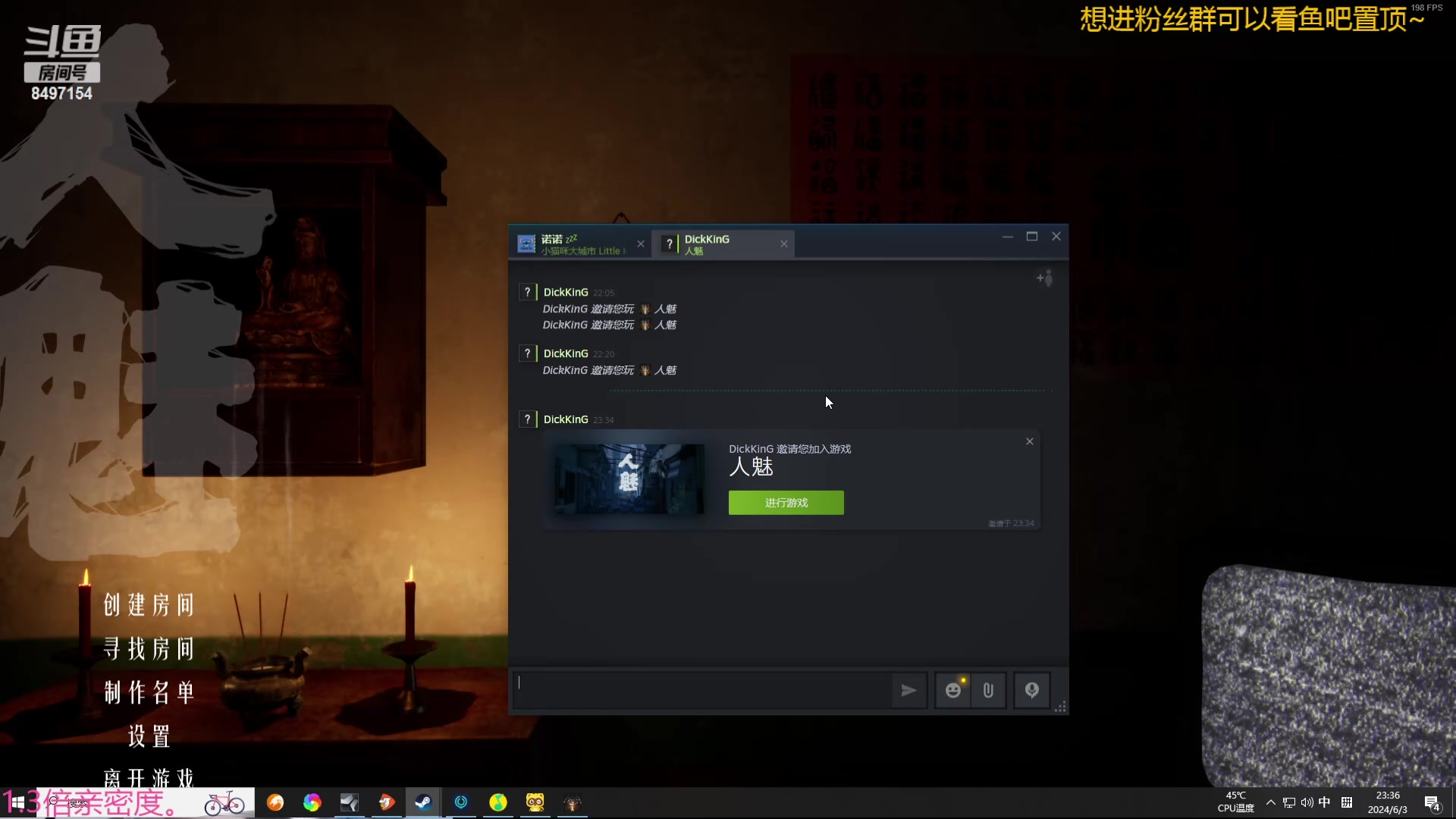The image size is (1456, 819).
Task: Select 创建房间 create room menu item
Action: 149,605
